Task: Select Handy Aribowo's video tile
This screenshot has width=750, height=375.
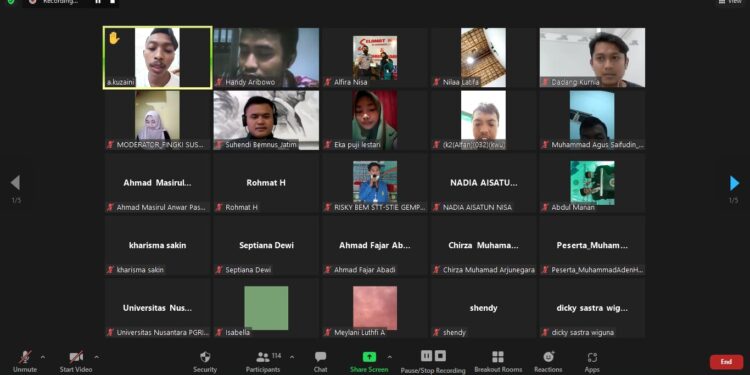Action: (x=266, y=57)
